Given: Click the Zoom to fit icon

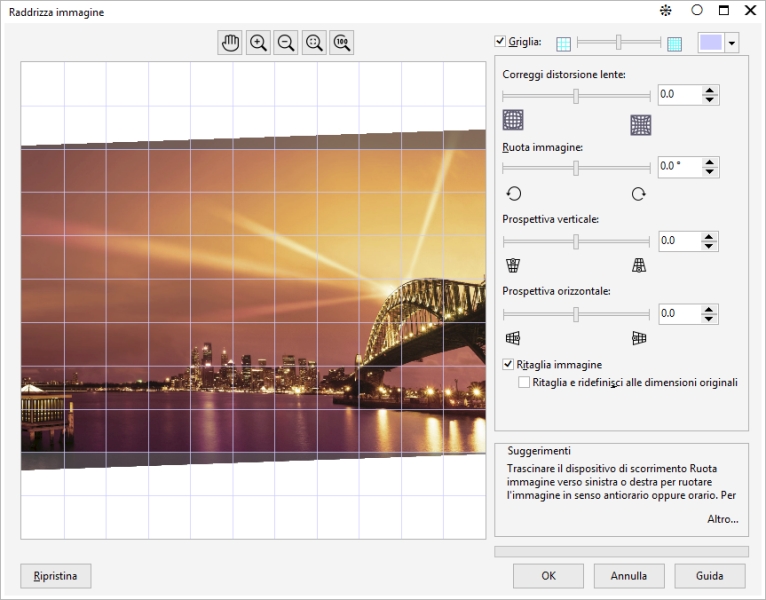Looking at the screenshot, I should pos(314,42).
